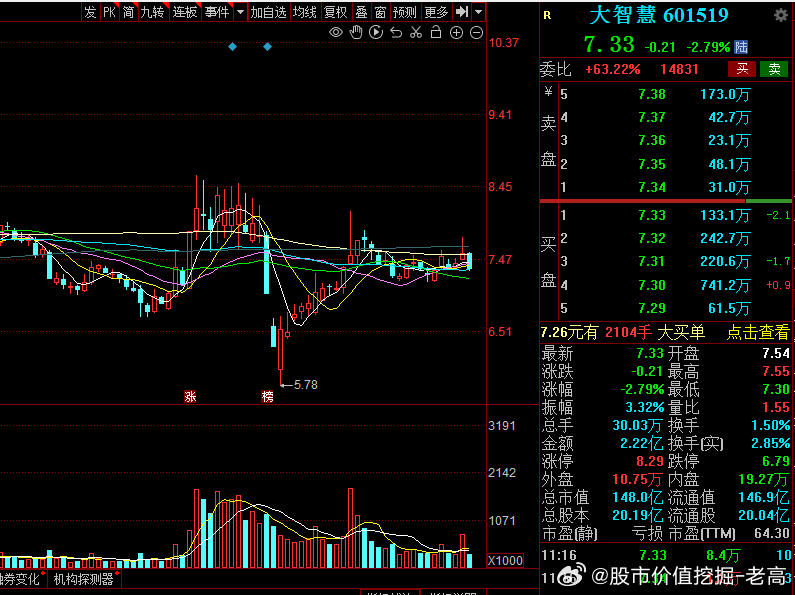Click the 10.37 price axis label
This screenshot has height=595, width=795.
pyautogui.click(x=503, y=43)
